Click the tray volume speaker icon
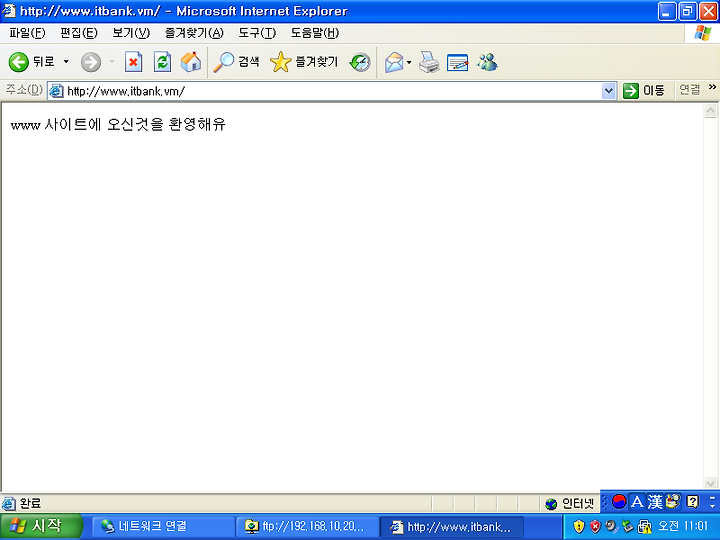Image resolution: width=720 pixels, height=540 pixels. (x=611, y=526)
